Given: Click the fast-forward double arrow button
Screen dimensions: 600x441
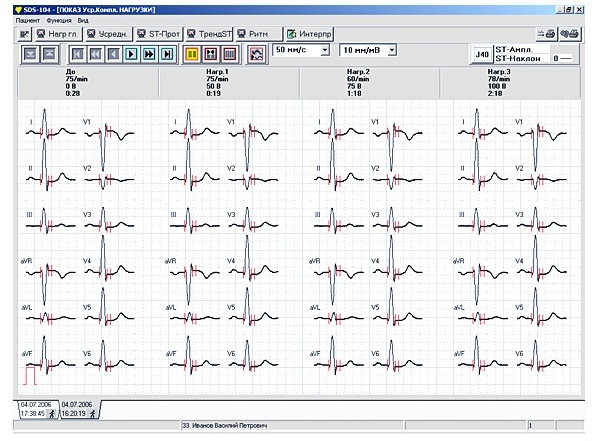Looking at the screenshot, I should pos(149,54).
